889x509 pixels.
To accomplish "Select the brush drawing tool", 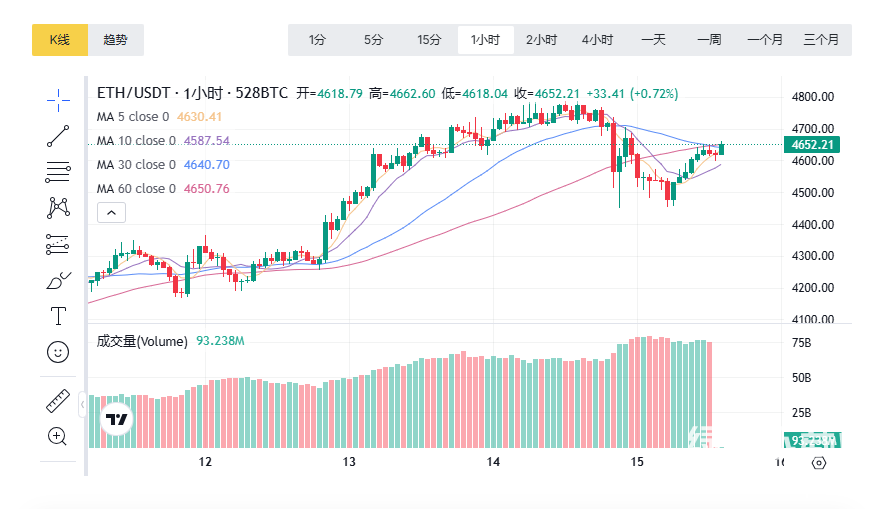I will click(58, 280).
